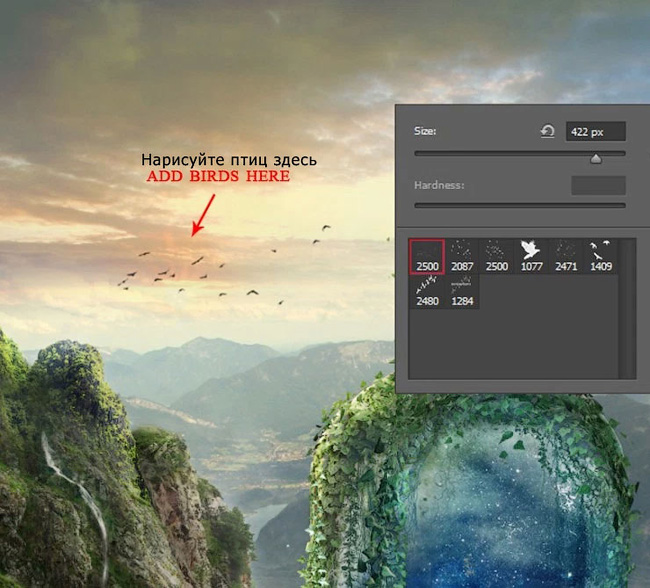Viewport: 650px width, 588px height.
Task: Click the reset brush size icon
Action: [x=548, y=131]
